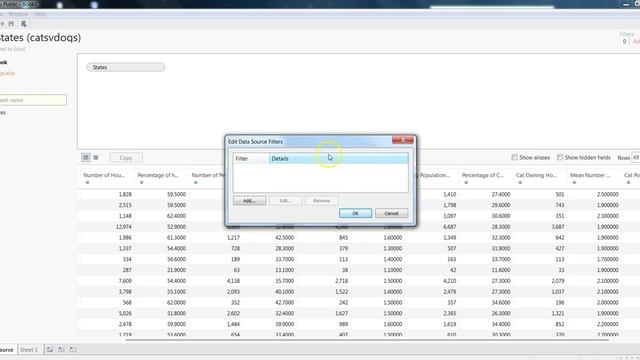640x360 pixels.
Task: Click the cell value 2,079
Action: 558,281
